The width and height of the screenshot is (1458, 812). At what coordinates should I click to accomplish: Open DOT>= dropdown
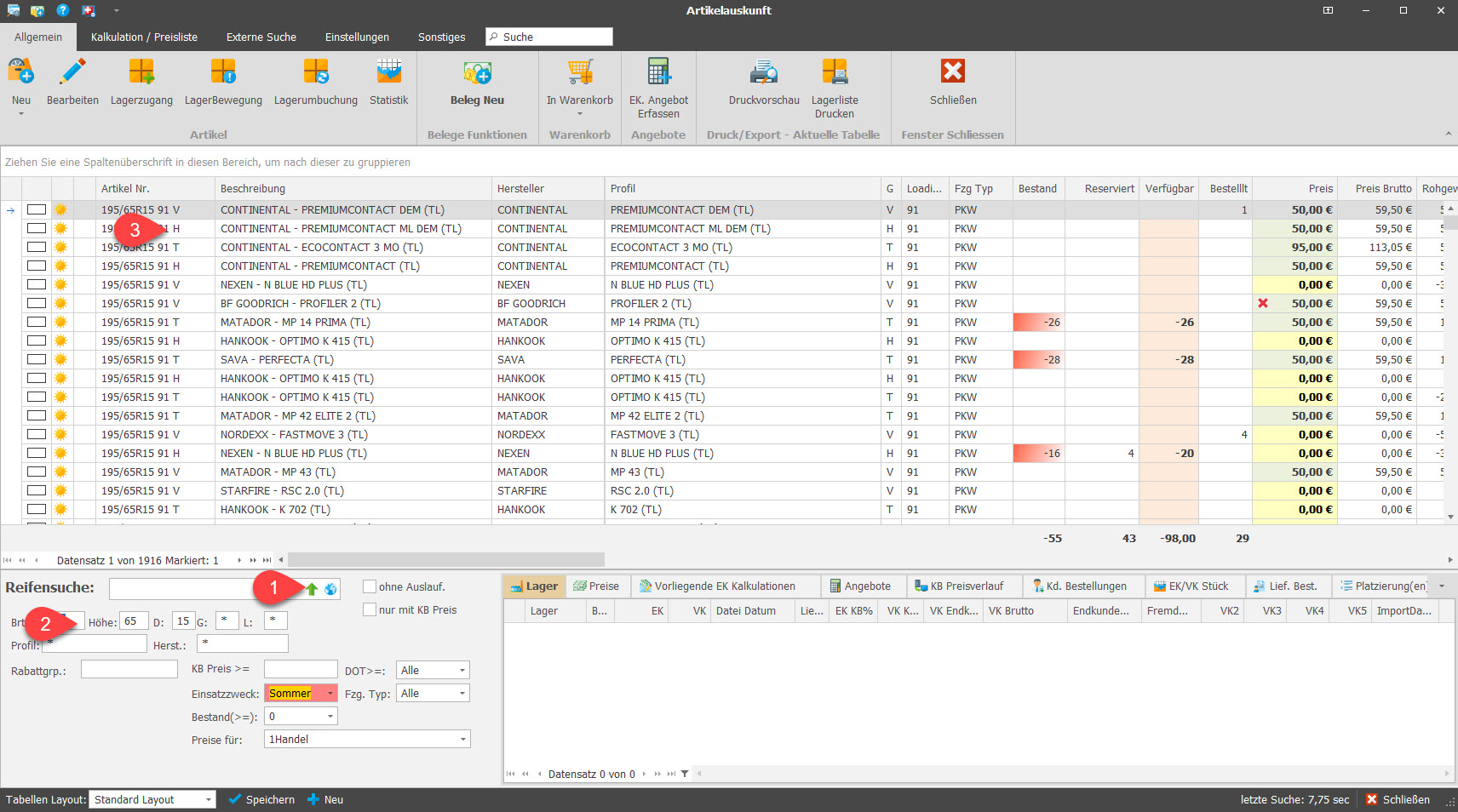point(462,671)
